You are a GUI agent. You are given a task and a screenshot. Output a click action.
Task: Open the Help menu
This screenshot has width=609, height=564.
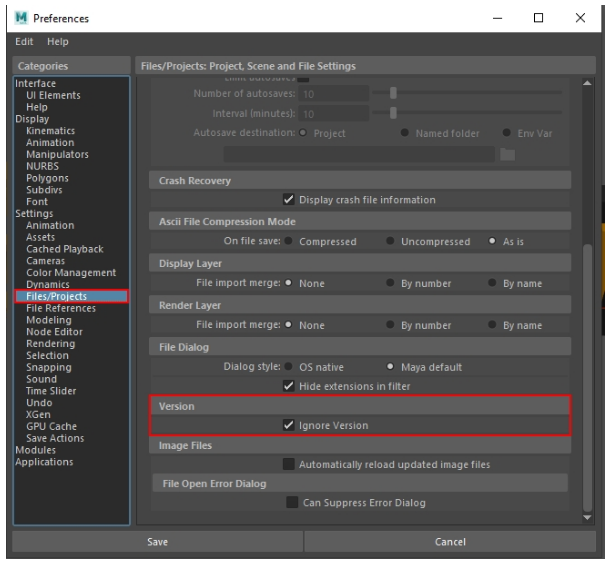click(x=57, y=42)
